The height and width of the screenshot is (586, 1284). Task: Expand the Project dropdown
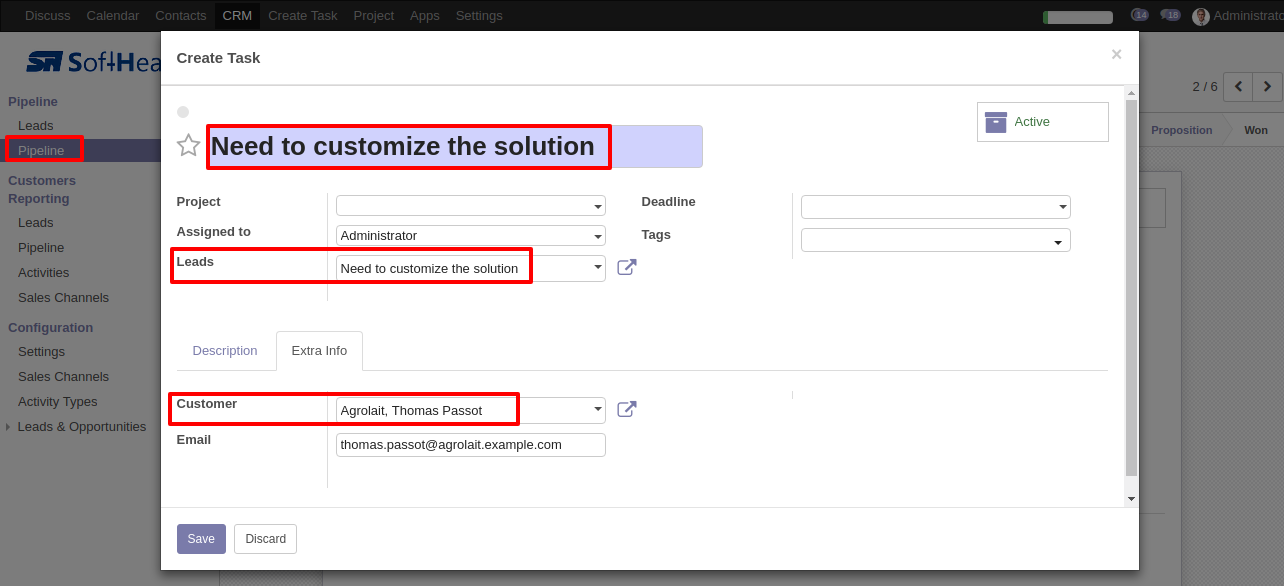tap(471, 206)
